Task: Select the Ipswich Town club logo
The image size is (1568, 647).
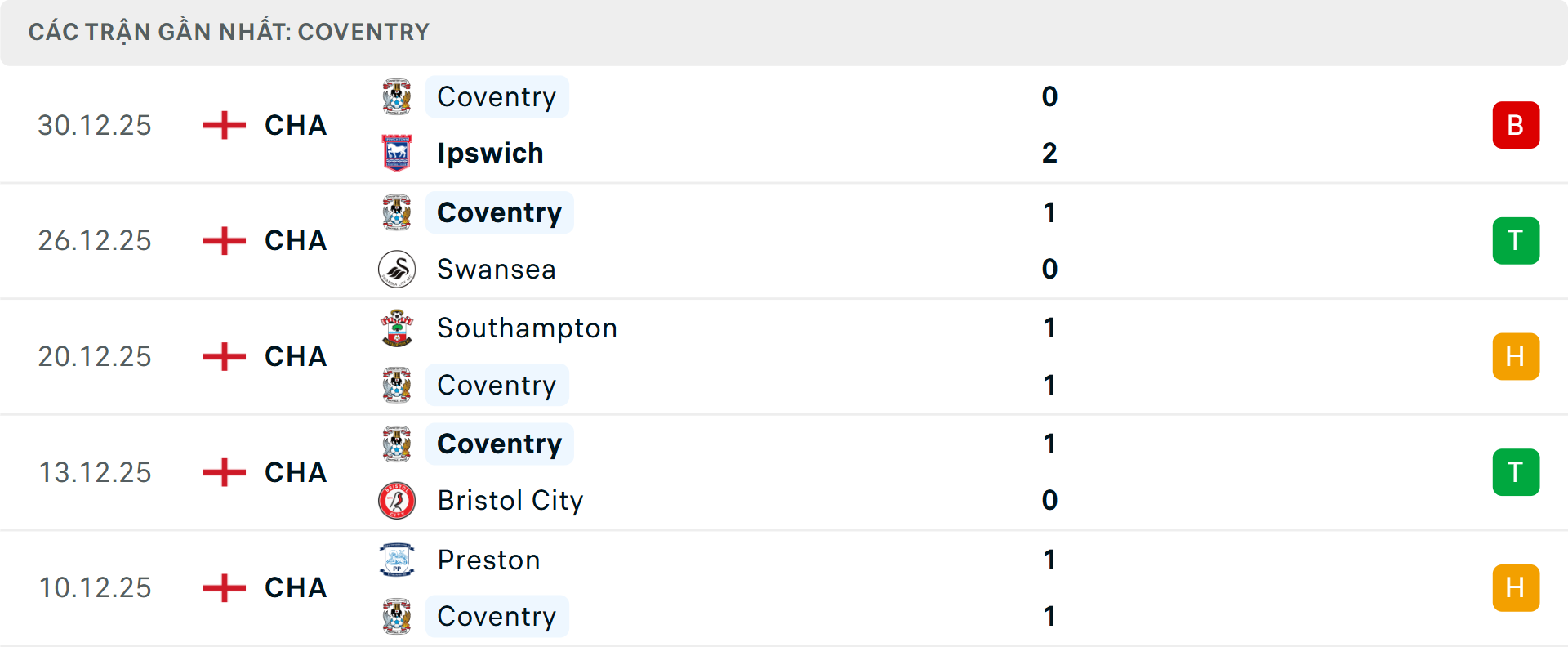Action: (397, 153)
